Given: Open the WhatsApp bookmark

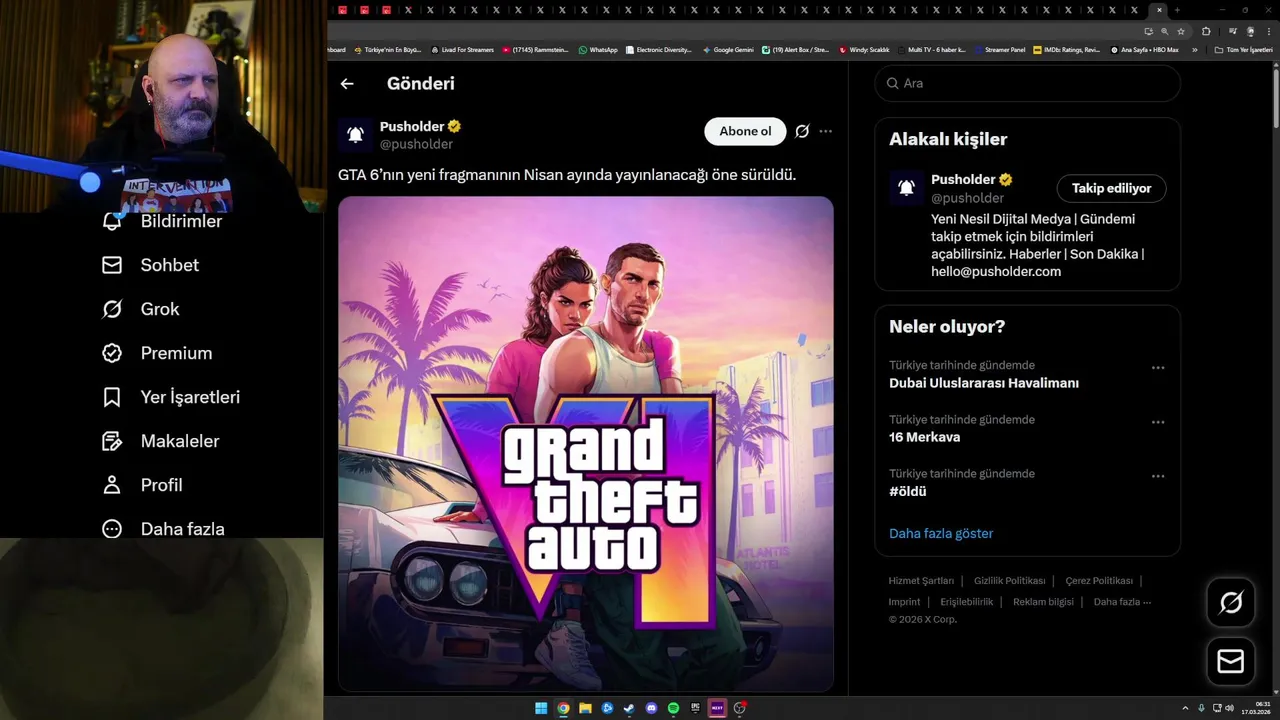Looking at the screenshot, I should [598, 49].
